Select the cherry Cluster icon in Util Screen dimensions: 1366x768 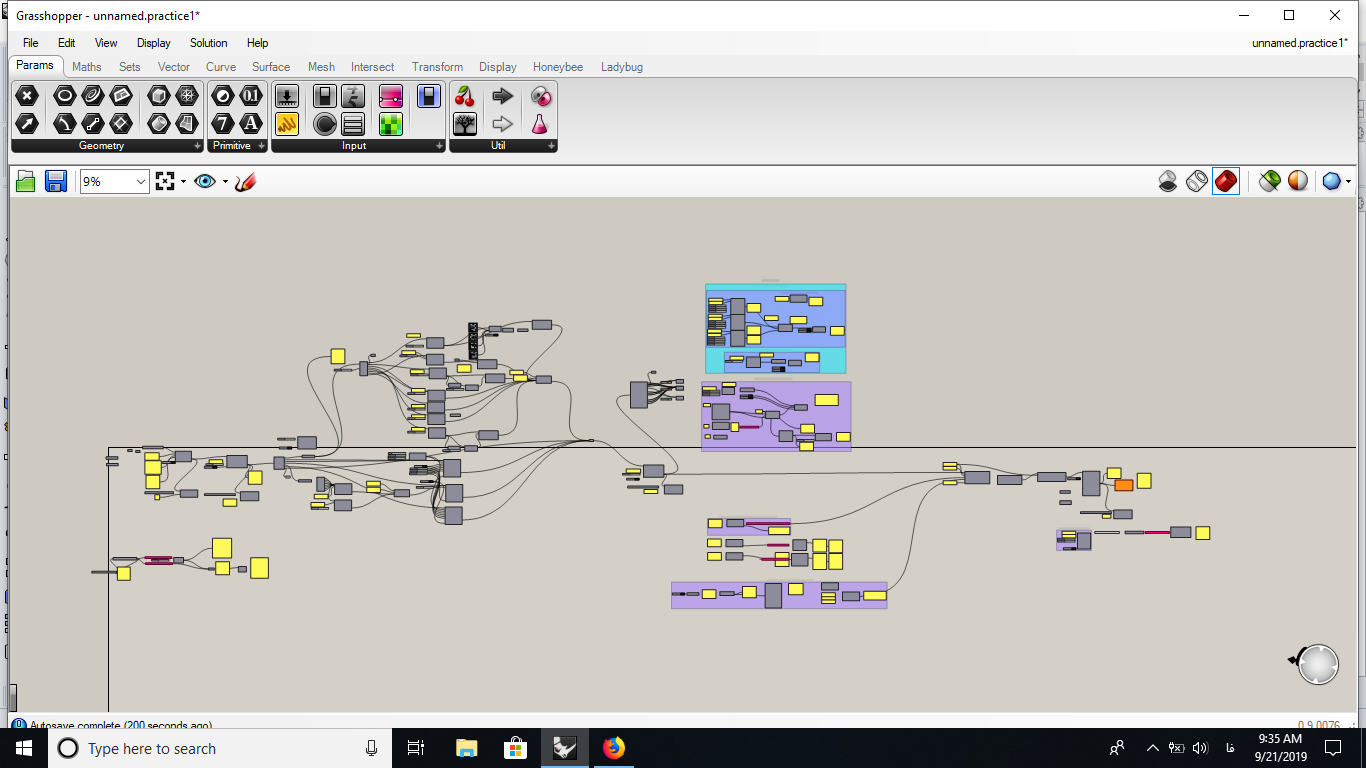pyautogui.click(x=465, y=96)
